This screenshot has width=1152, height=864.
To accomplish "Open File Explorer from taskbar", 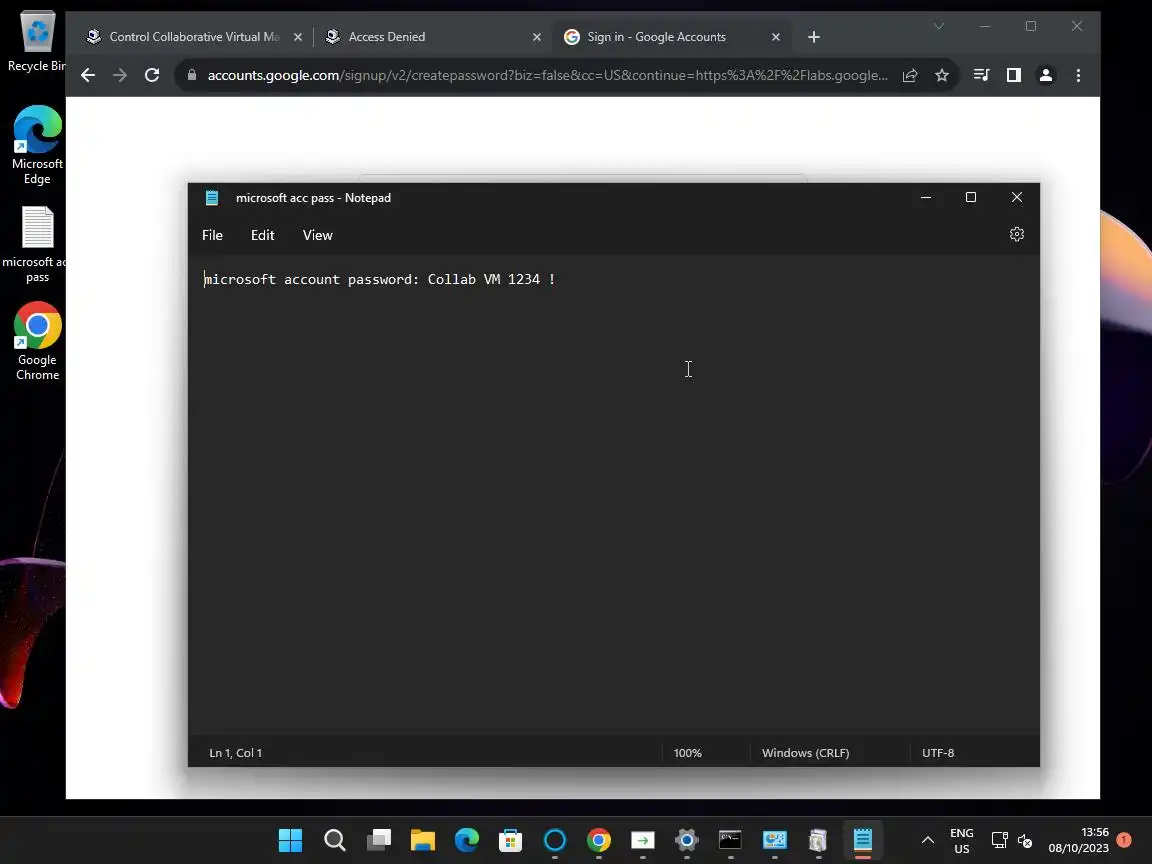I will [x=422, y=840].
